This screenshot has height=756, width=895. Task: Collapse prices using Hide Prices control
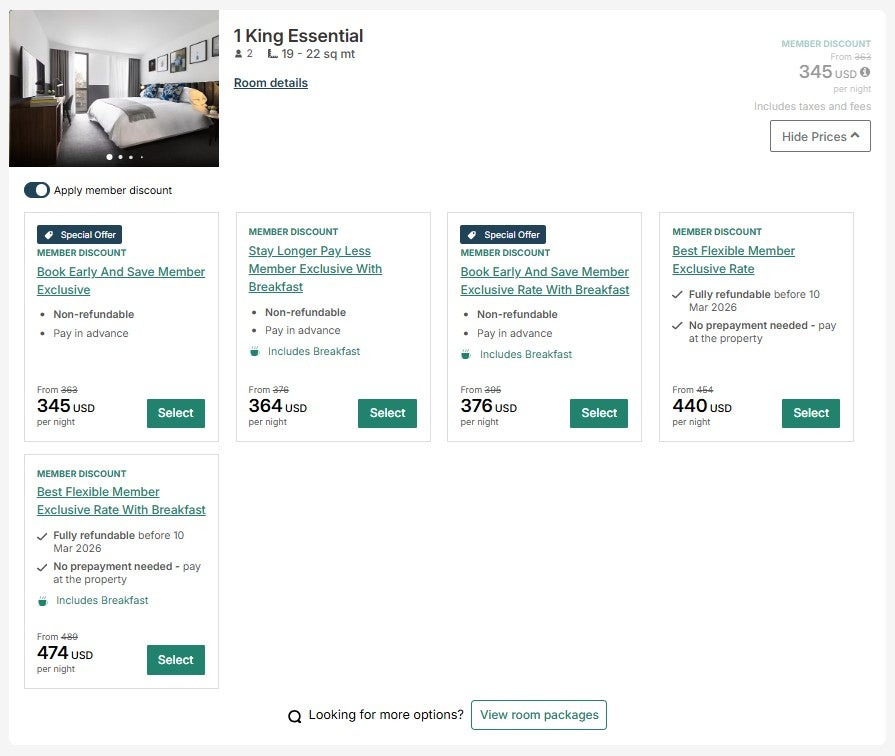819,136
